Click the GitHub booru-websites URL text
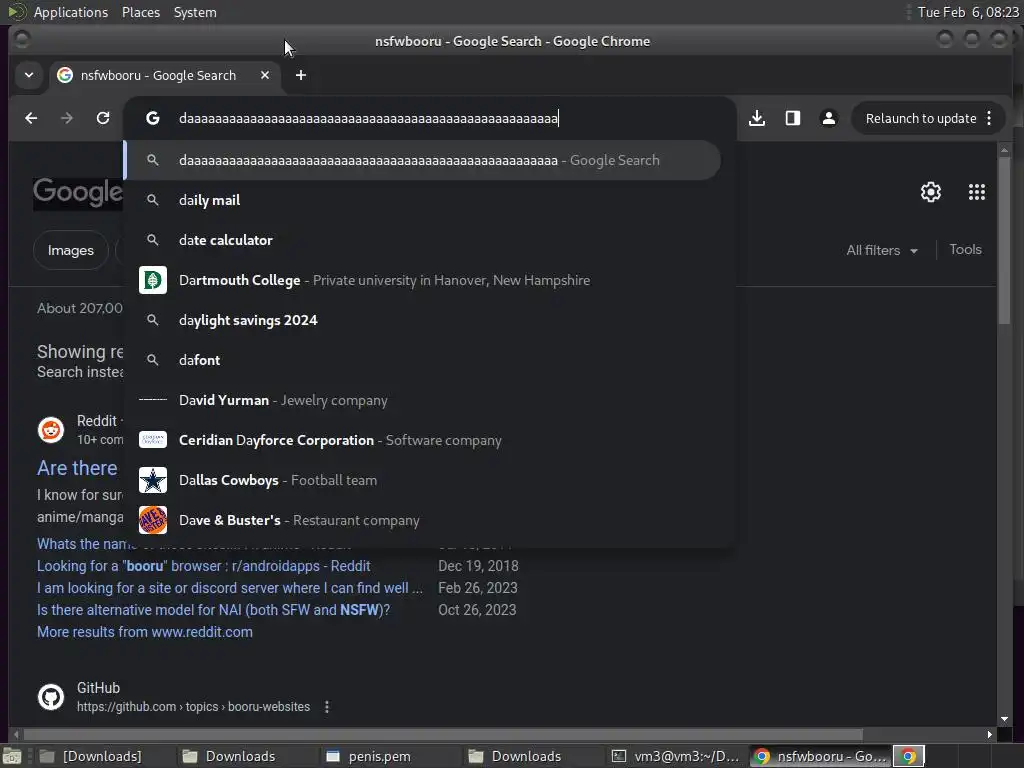 point(193,707)
